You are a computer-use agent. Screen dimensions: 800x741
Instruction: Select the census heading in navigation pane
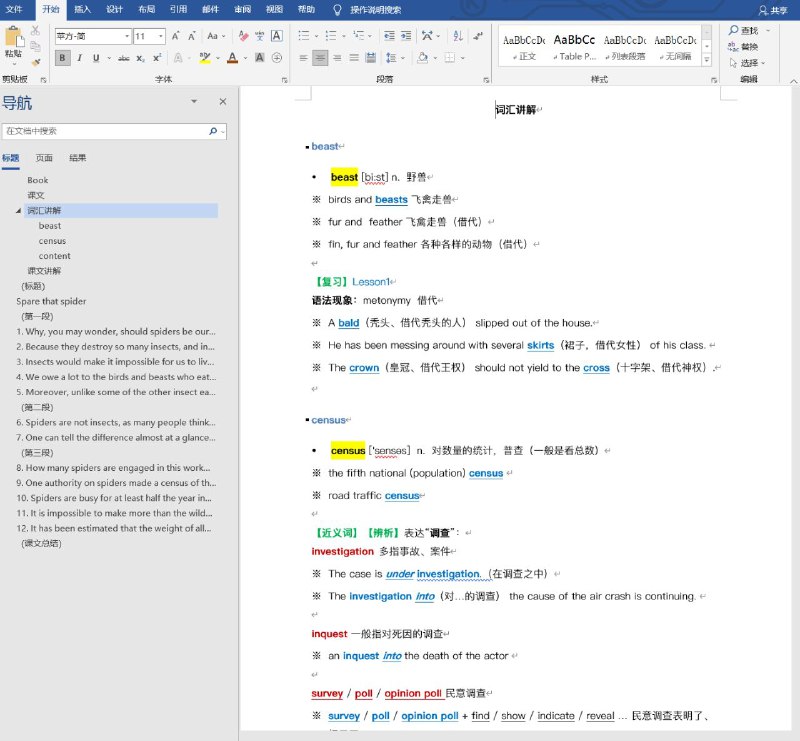52,240
